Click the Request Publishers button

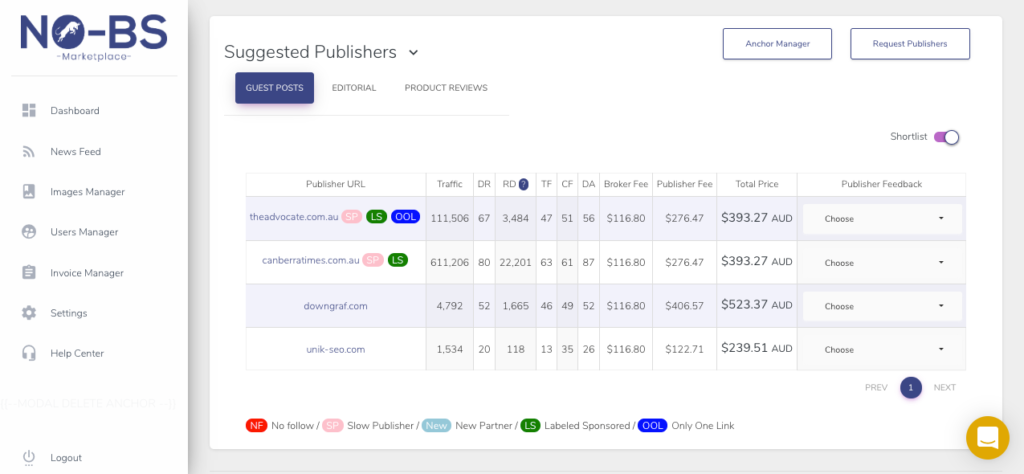910,44
